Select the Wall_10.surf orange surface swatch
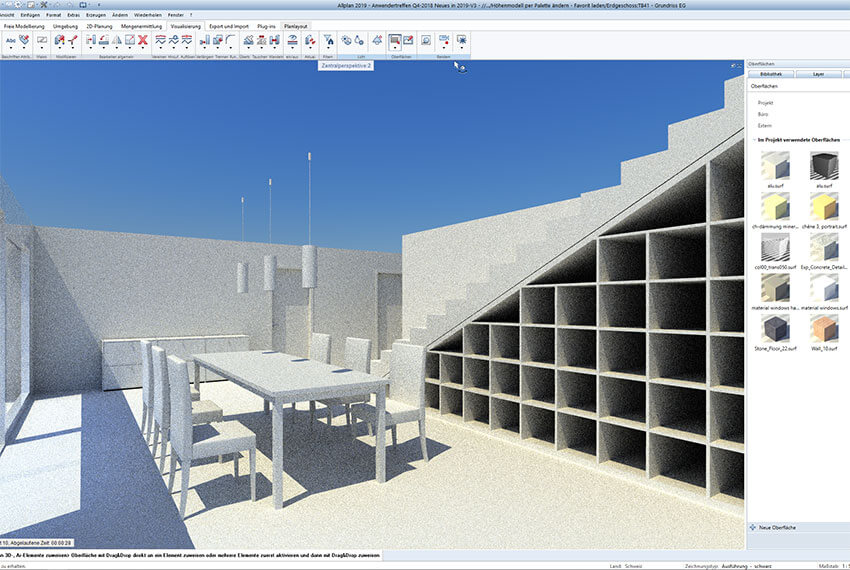The height and width of the screenshot is (570, 850). [824, 330]
